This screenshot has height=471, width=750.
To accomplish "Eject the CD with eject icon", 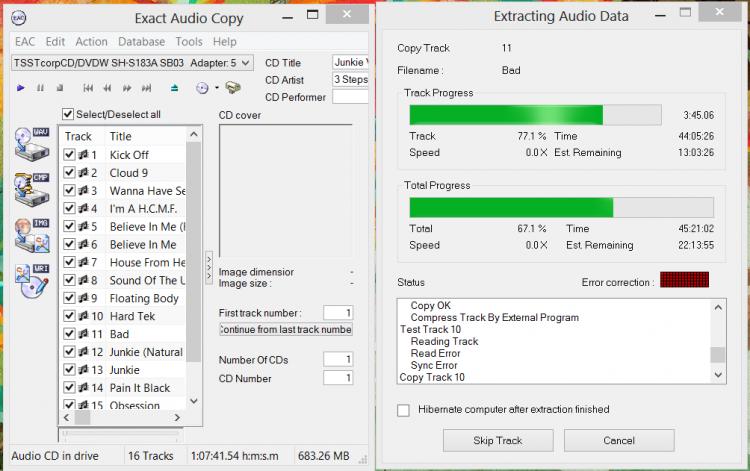I will coord(175,88).
